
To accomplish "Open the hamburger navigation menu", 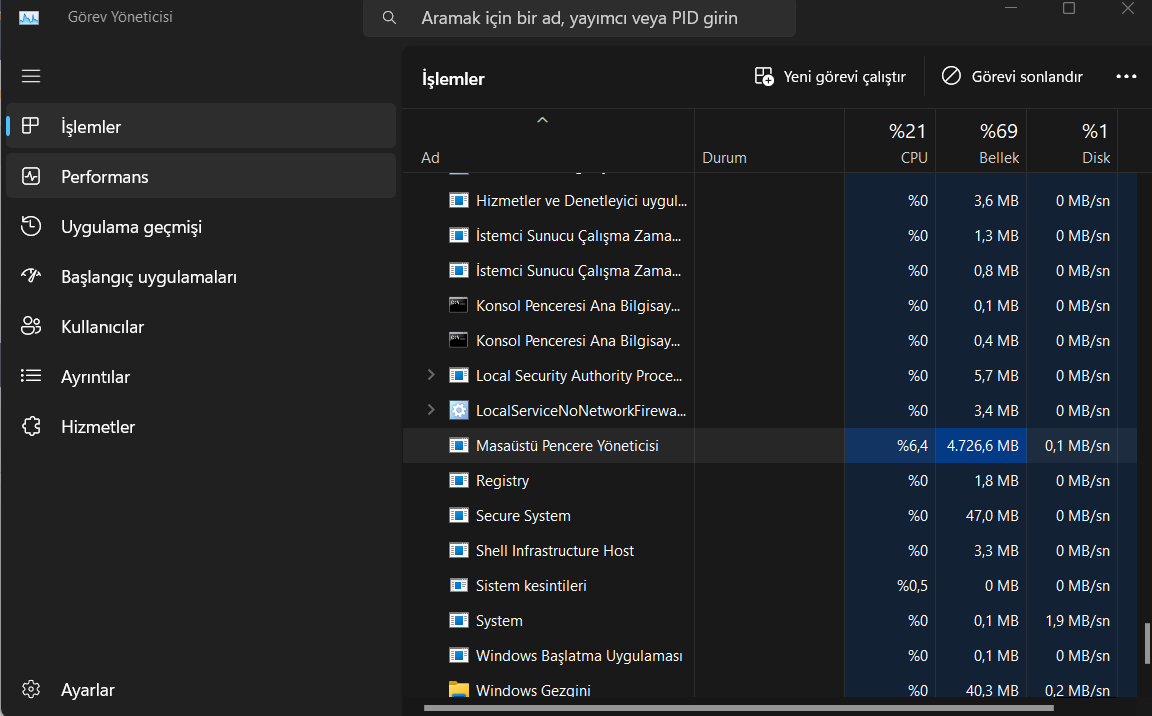I will (x=30, y=76).
